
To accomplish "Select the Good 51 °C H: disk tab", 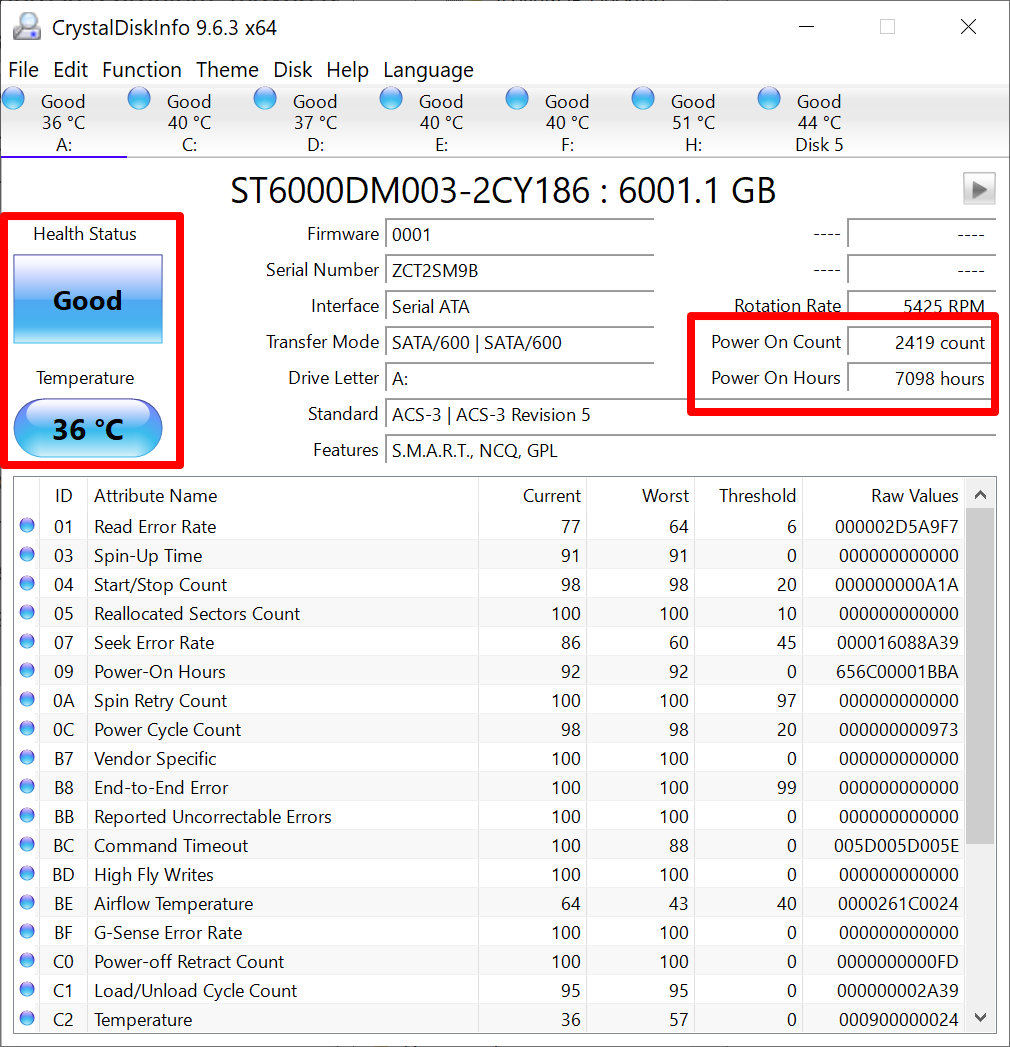I will coord(693,122).
